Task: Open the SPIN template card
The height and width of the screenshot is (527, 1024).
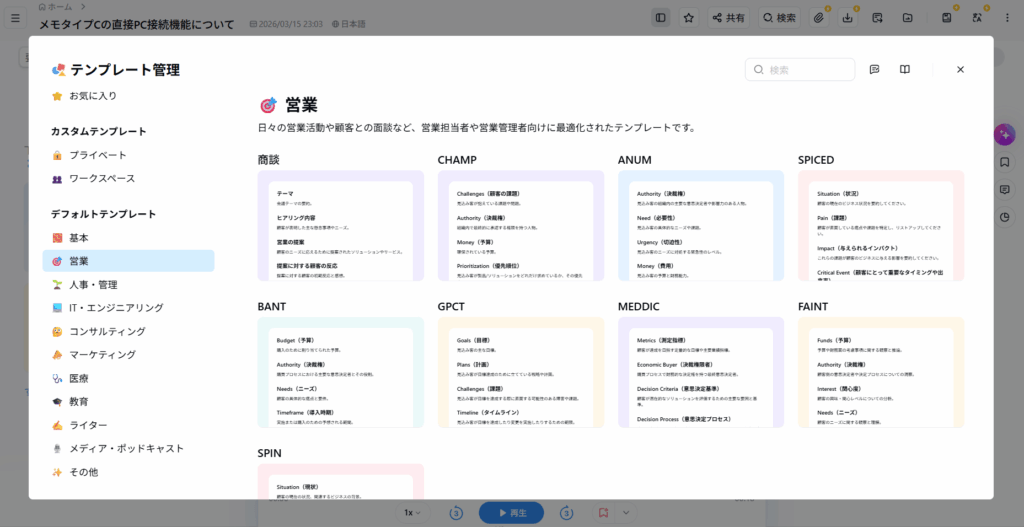Action: point(341,481)
